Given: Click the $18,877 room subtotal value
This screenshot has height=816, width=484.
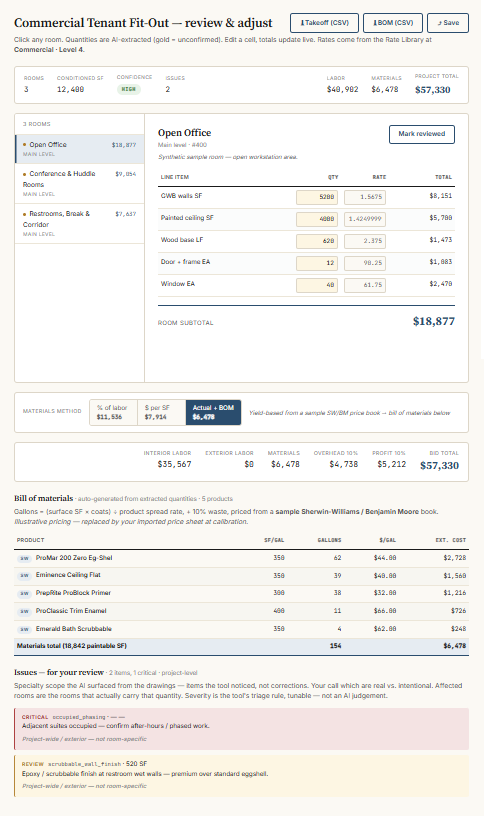Looking at the screenshot, I should 434,322.
